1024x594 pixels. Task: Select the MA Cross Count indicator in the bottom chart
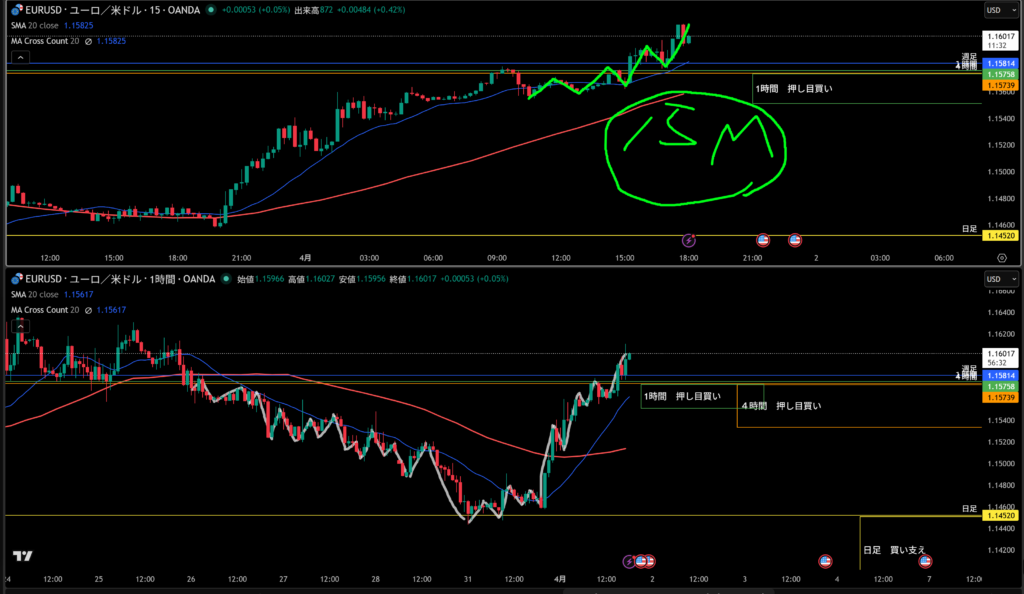tap(46, 310)
